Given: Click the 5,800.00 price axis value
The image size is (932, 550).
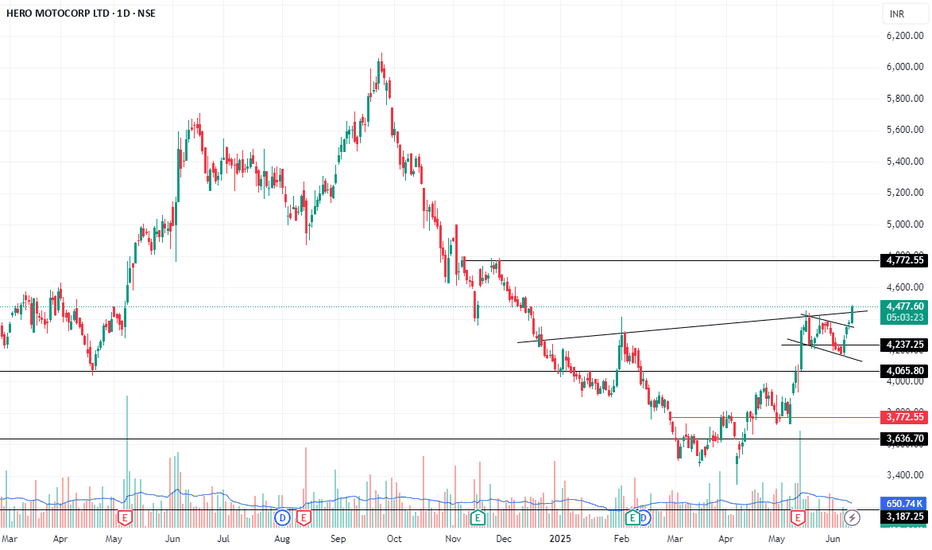Looking at the screenshot, I should [x=905, y=98].
